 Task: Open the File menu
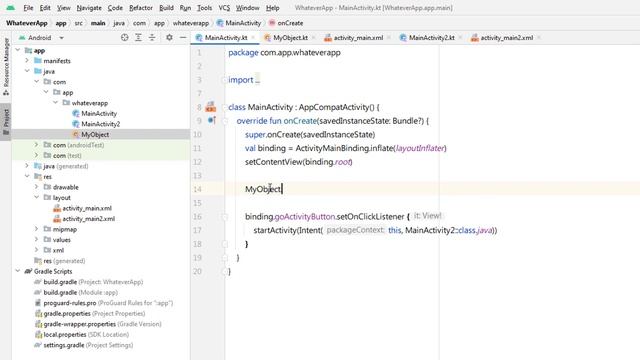(28, 8)
